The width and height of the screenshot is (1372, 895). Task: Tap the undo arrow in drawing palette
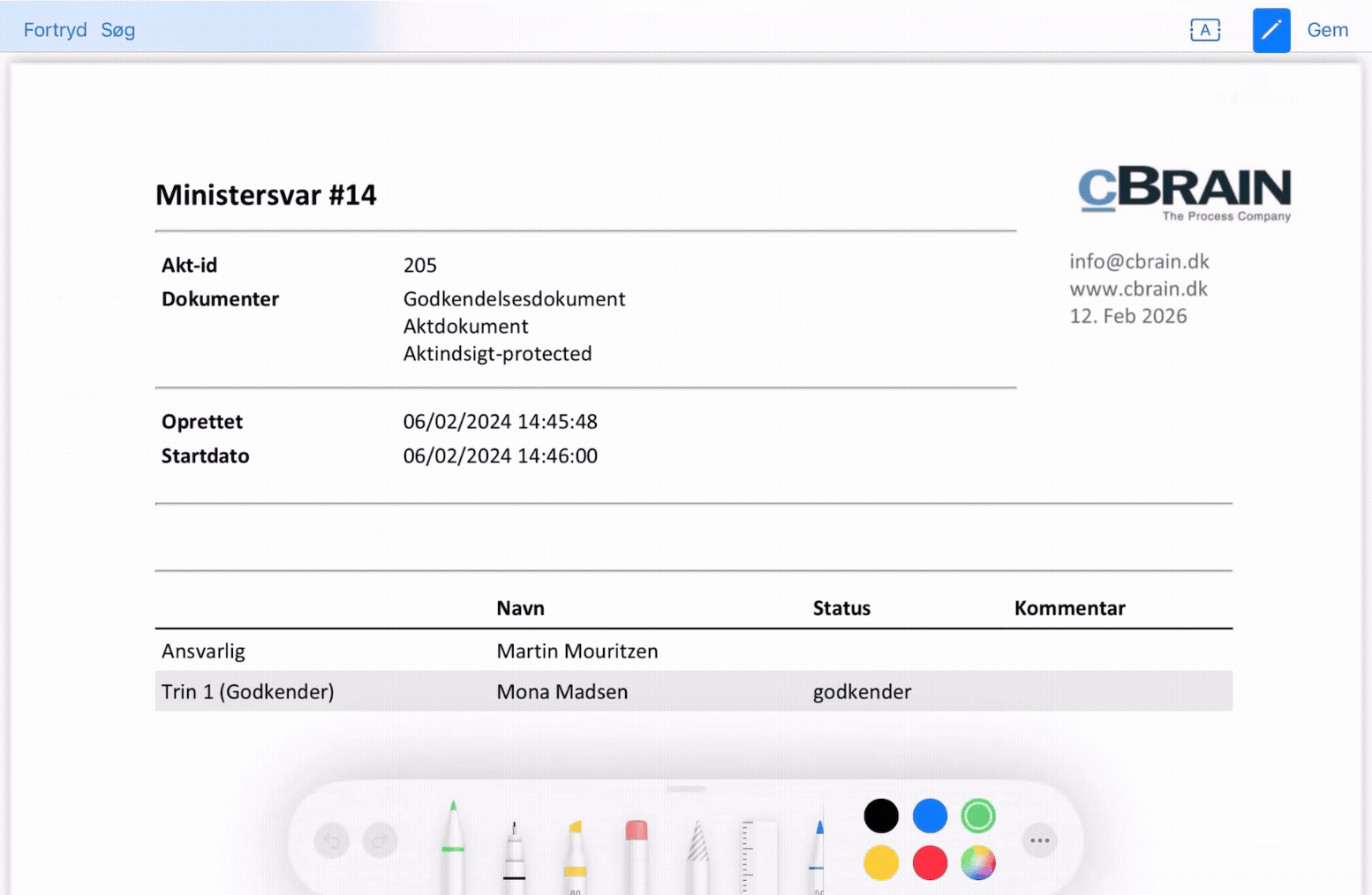(332, 840)
